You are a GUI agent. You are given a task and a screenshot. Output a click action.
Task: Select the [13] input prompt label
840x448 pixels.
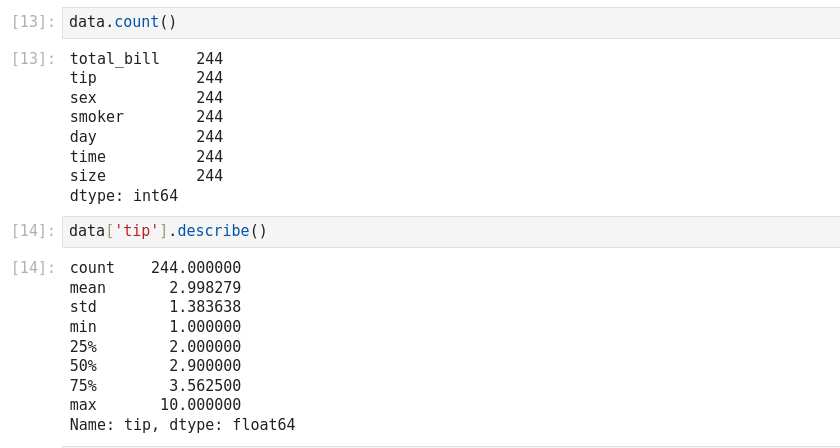point(33,22)
